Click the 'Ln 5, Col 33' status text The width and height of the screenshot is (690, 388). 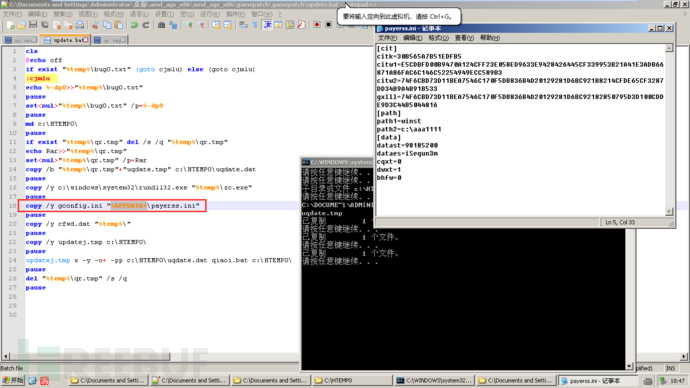[x=620, y=223]
